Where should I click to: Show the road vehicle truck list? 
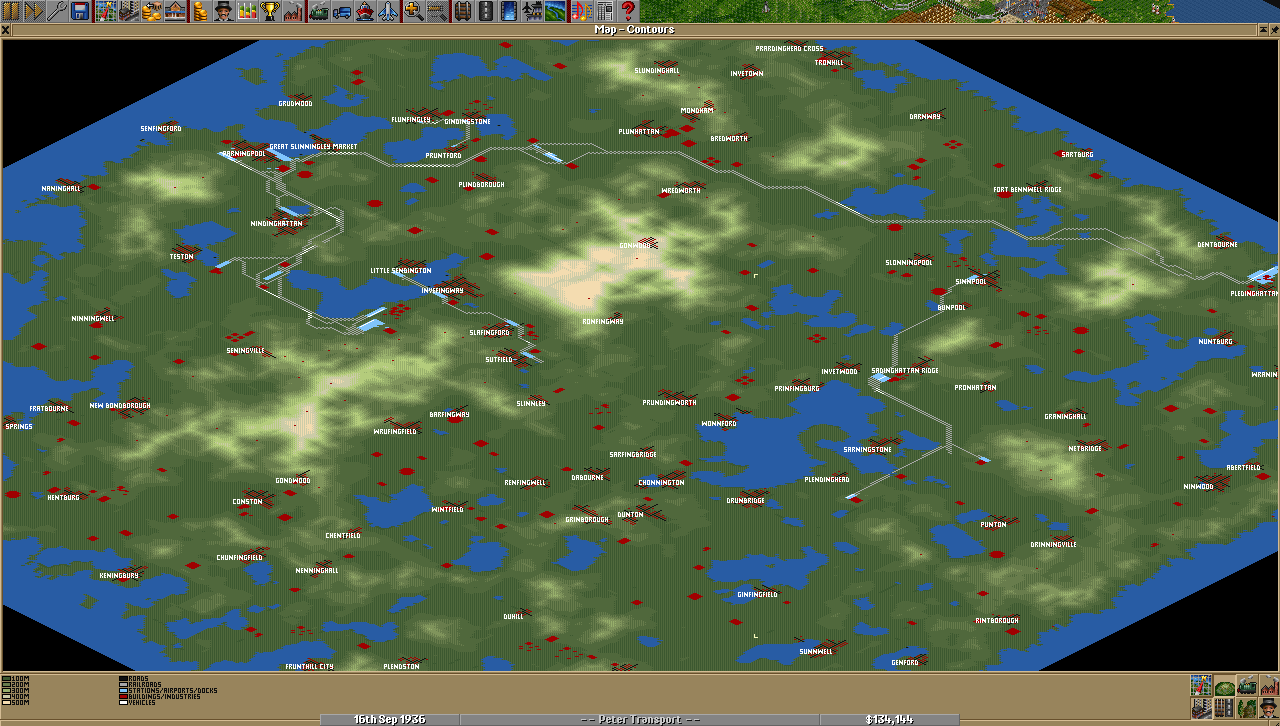coord(341,11)
